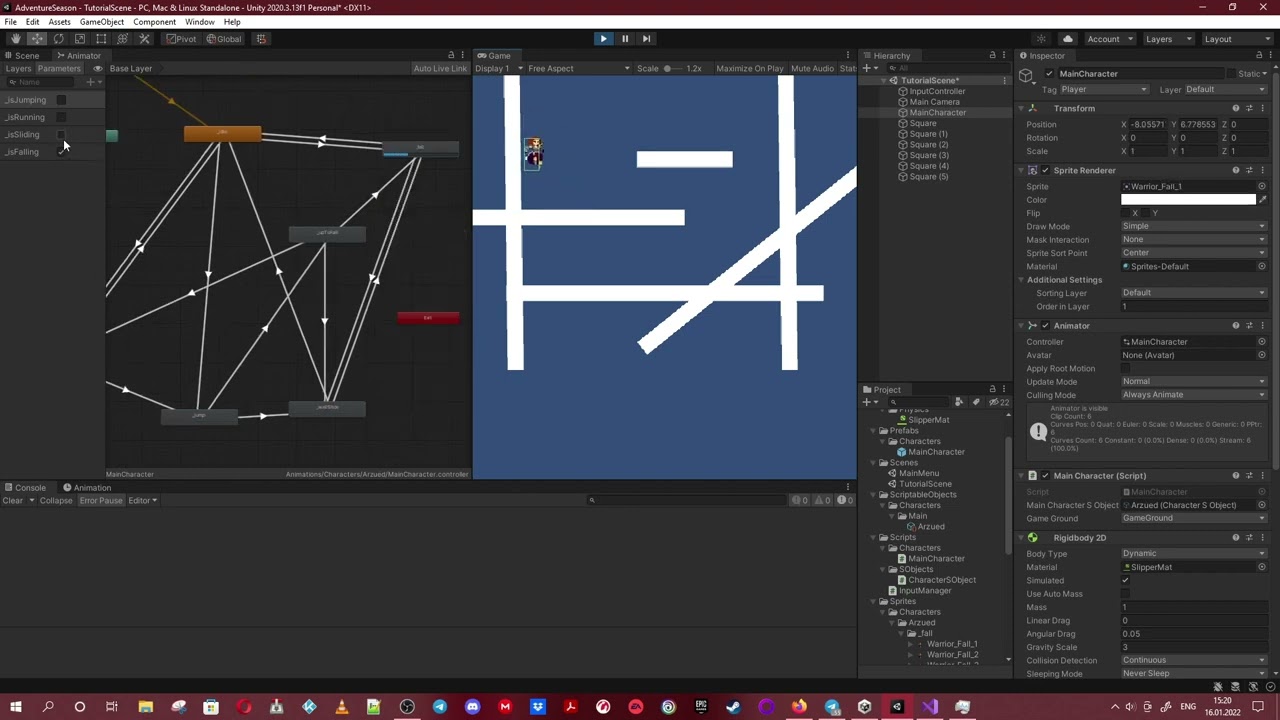Click Maximize On Play

coord(750,68)
